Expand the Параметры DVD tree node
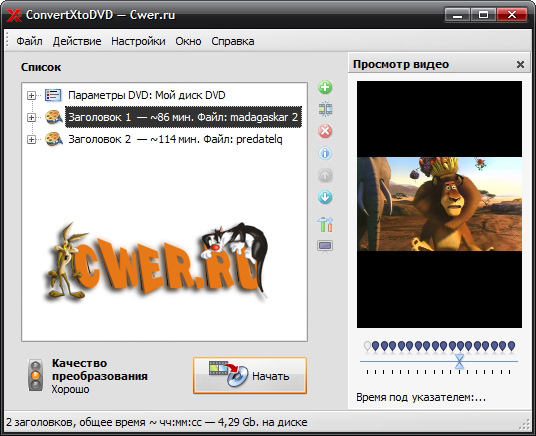 pos(31,95)
